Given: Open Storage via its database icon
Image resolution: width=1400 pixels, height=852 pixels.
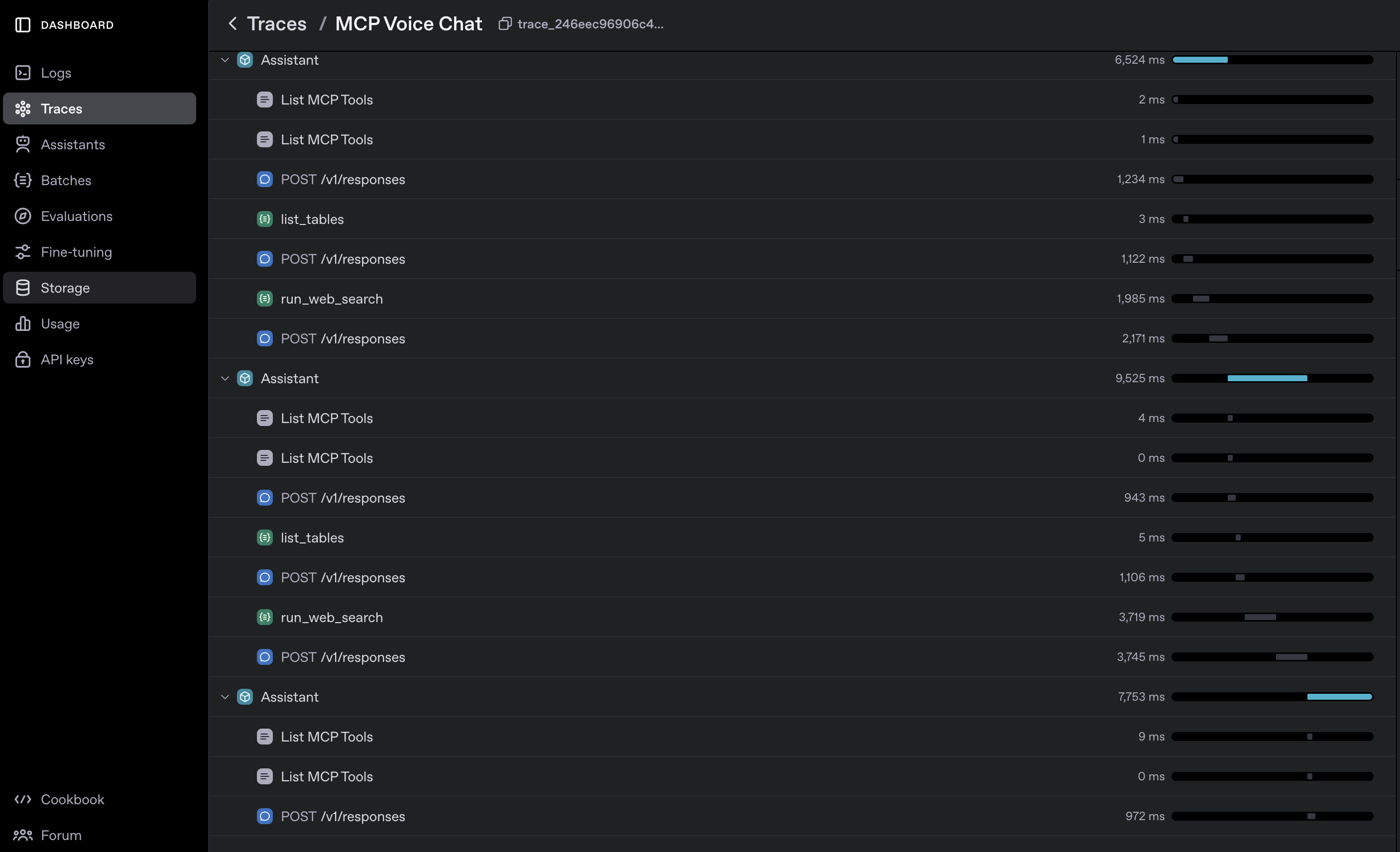Looking at the screenshot, I should pos(23,288).
